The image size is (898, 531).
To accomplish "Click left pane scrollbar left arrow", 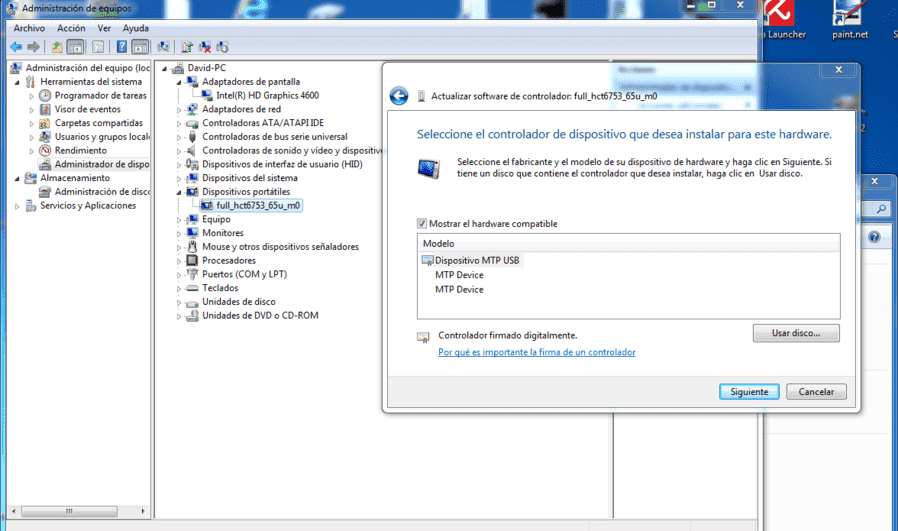I will click(14, 511).
